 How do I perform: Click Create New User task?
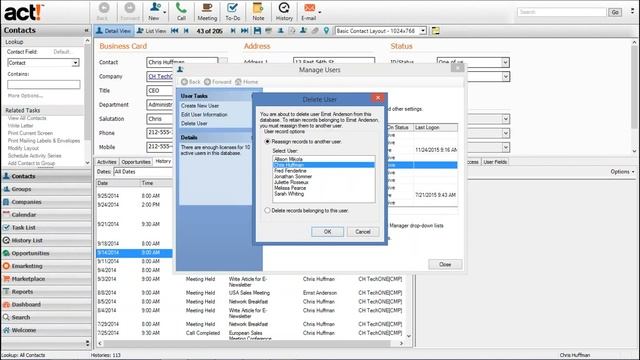pyautogui.click(x=200, y=106)
